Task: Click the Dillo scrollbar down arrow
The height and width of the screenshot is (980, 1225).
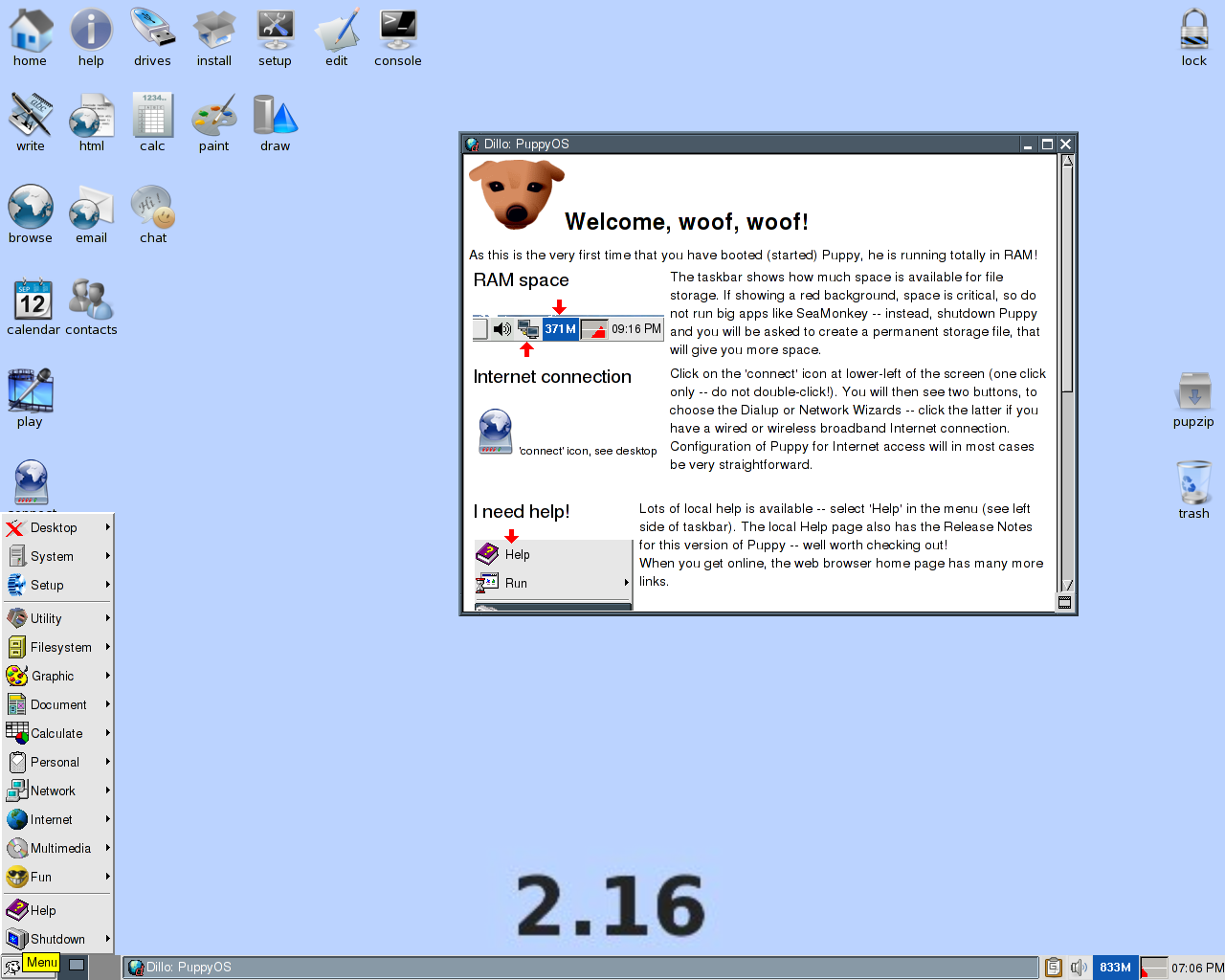Action: (x=1067, y=585)
